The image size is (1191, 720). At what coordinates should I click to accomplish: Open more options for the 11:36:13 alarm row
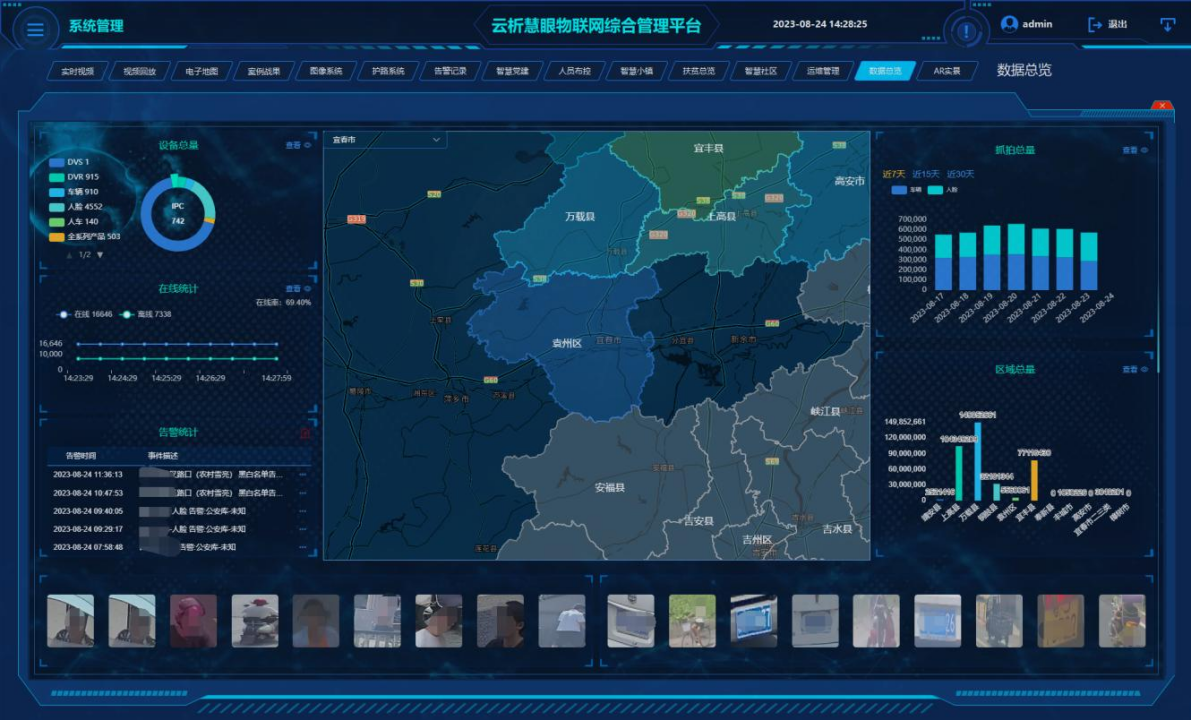tap(303, 475)
